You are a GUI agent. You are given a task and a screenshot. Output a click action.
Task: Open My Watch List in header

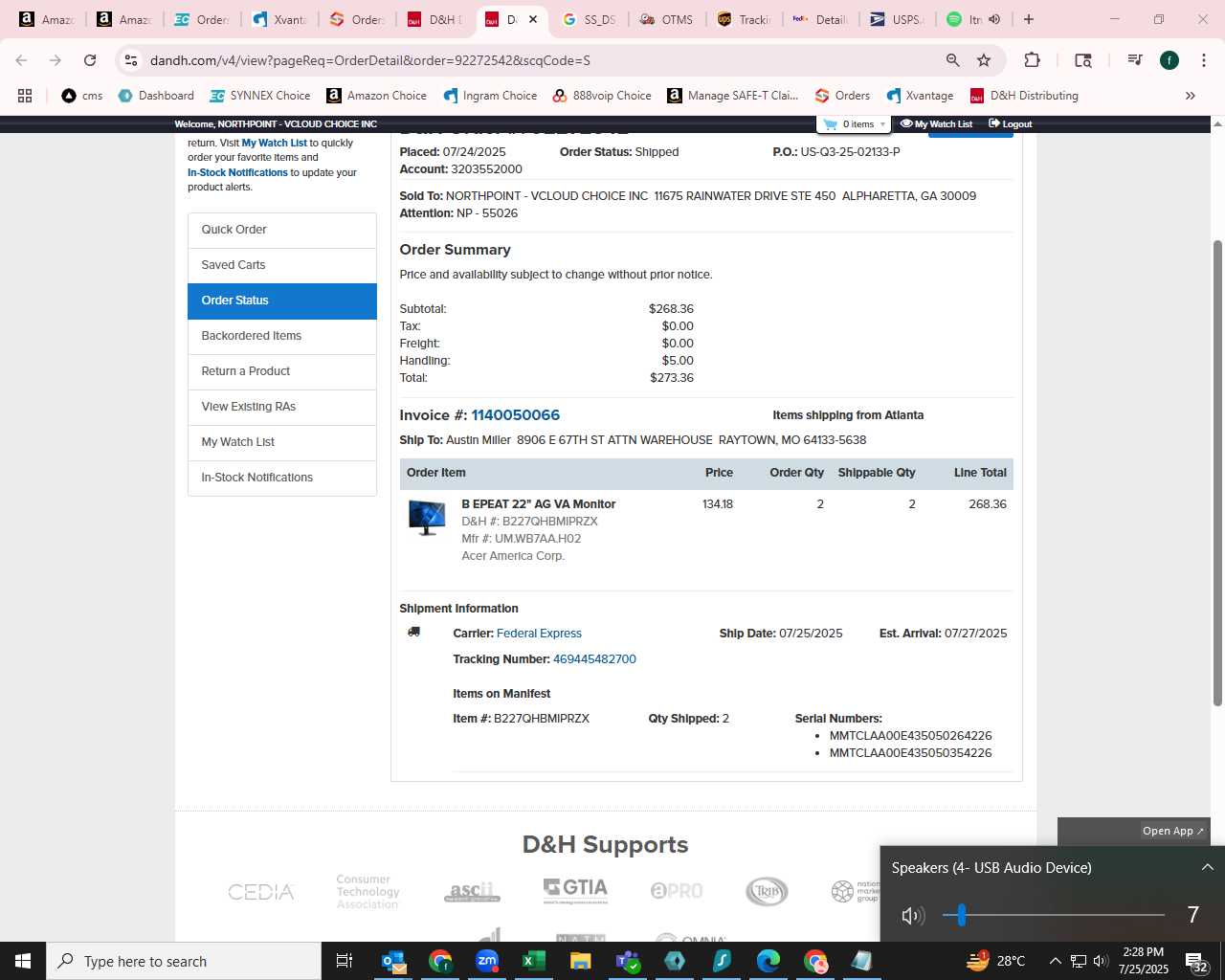[x=936, y=124]
